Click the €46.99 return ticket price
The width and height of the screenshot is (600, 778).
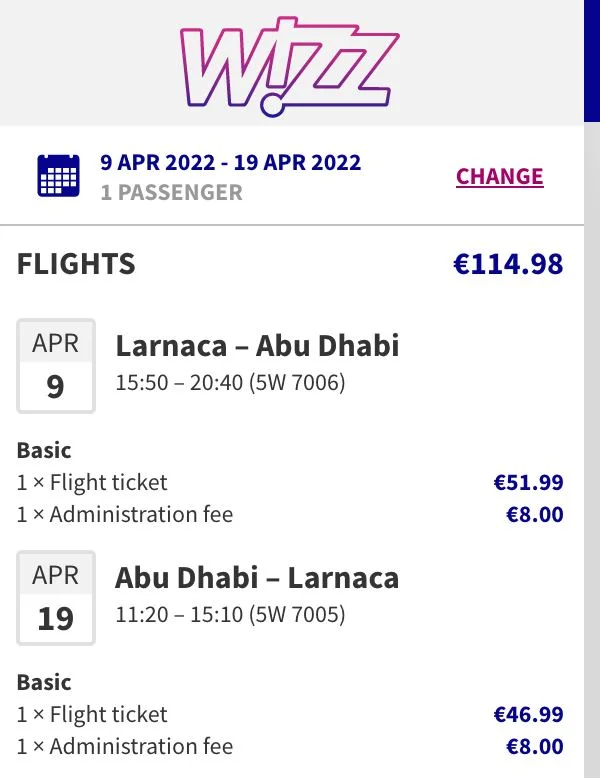click(x=528, y=715)
